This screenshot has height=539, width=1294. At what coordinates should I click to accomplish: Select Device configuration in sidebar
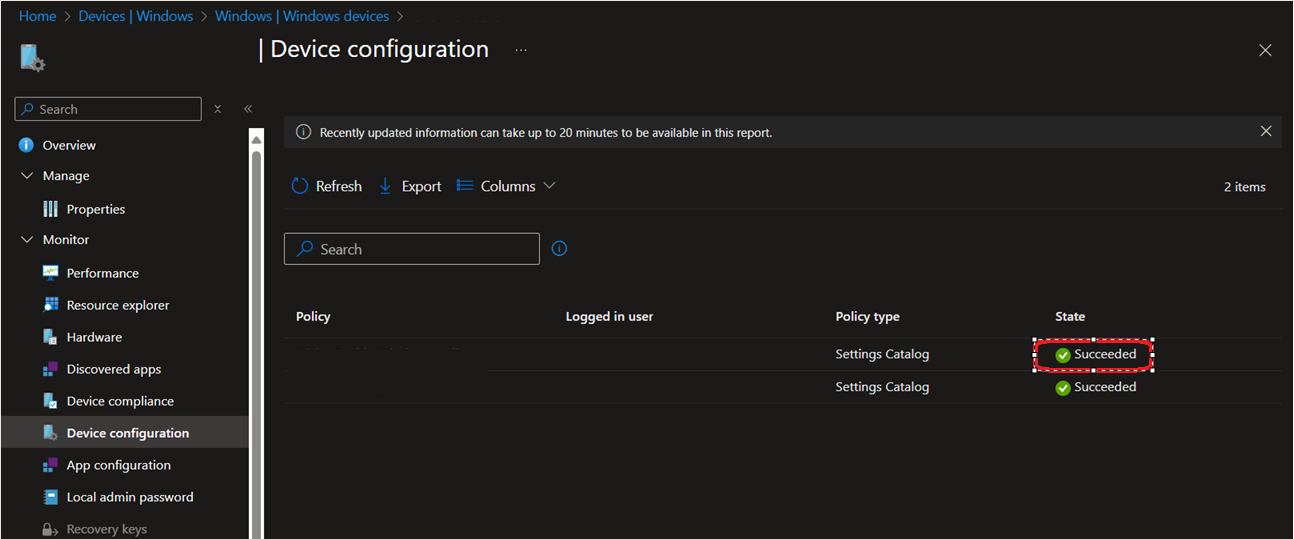(x=128, y=433)
